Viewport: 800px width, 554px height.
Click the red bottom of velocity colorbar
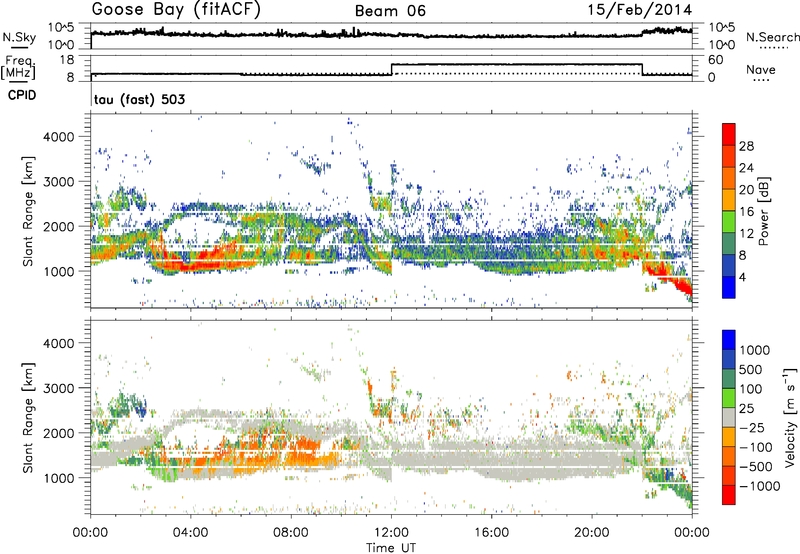729,495
